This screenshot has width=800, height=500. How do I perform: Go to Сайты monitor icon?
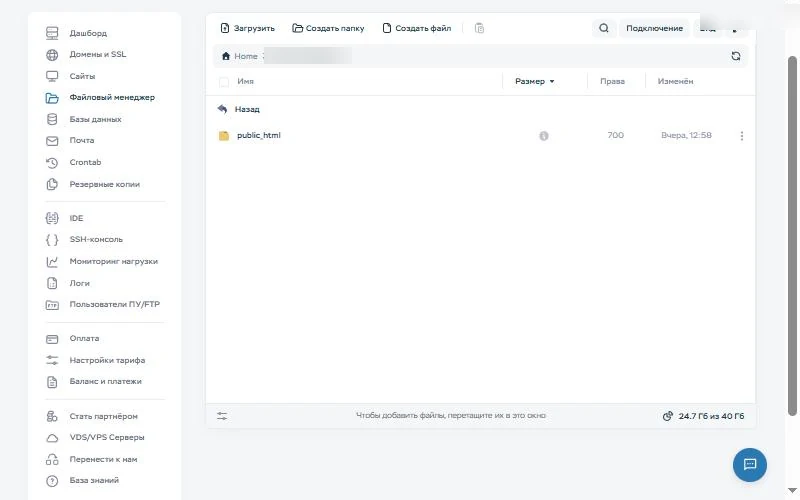click(52, 77)
